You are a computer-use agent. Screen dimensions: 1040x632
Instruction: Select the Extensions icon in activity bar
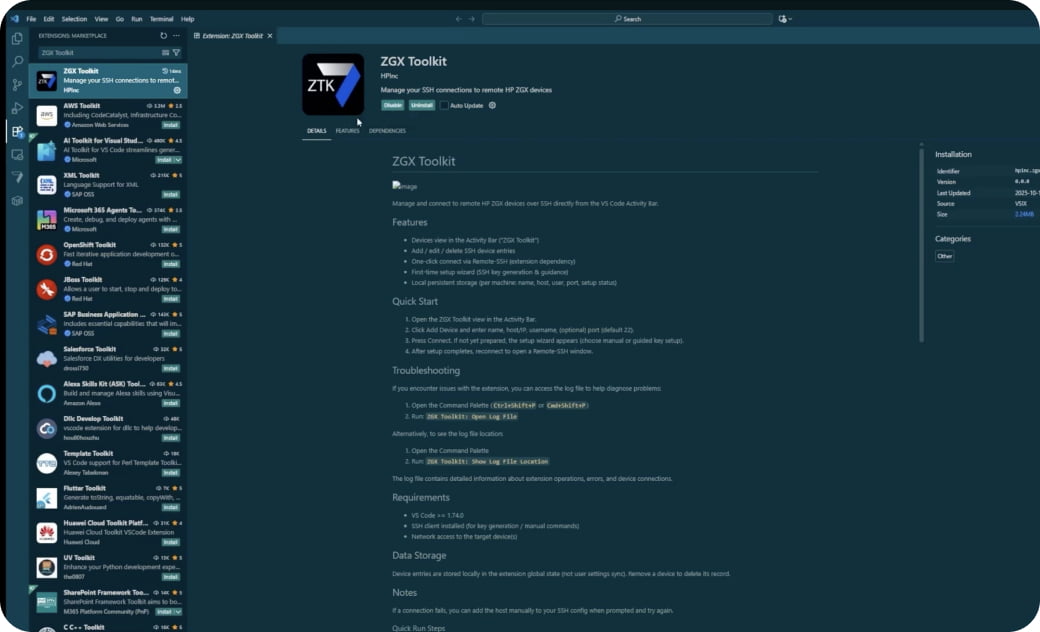click(x=17, y=131)
